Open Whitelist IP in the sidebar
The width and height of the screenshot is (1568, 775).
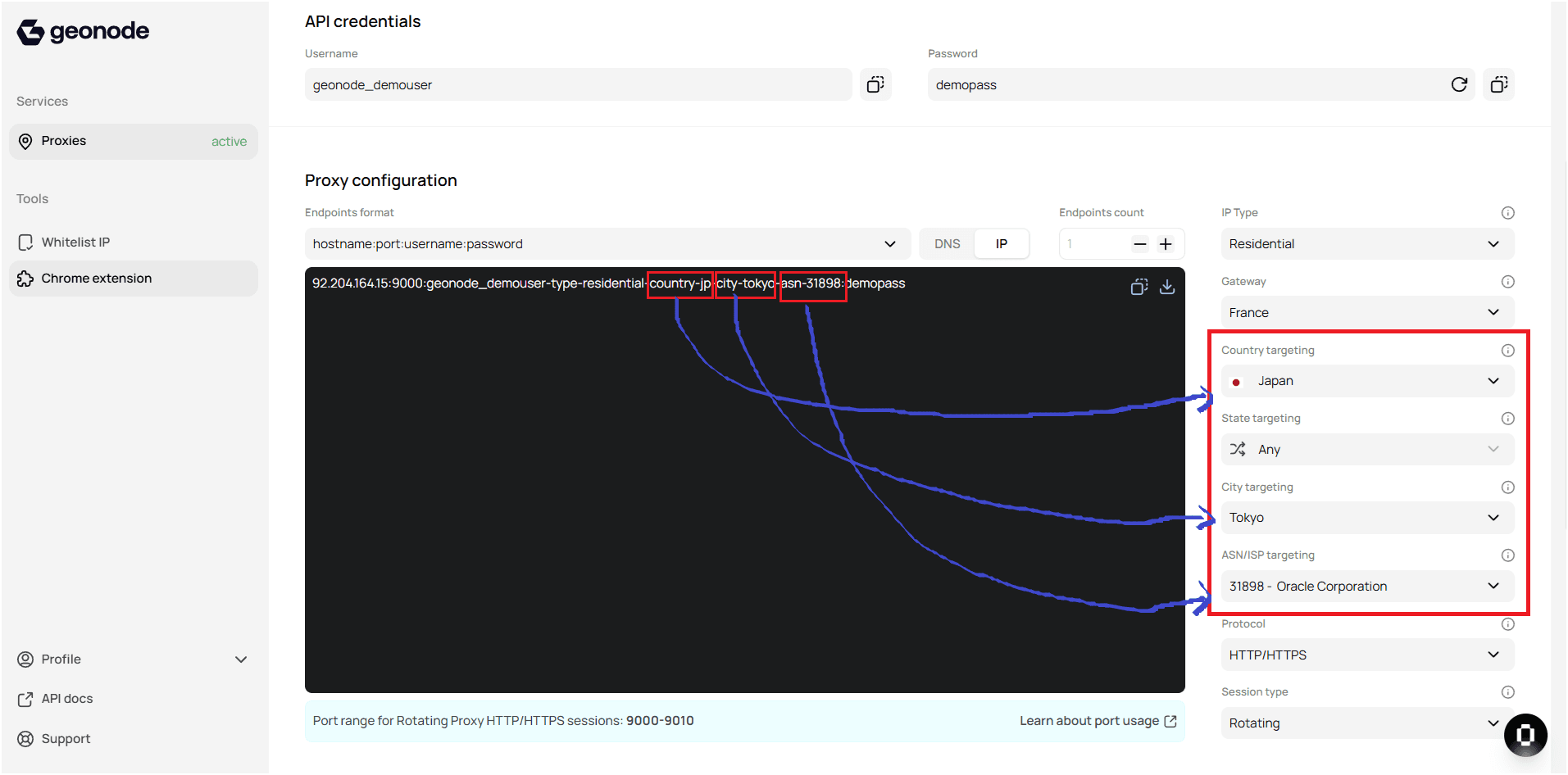pyautogui.click(x=75, y=242)
